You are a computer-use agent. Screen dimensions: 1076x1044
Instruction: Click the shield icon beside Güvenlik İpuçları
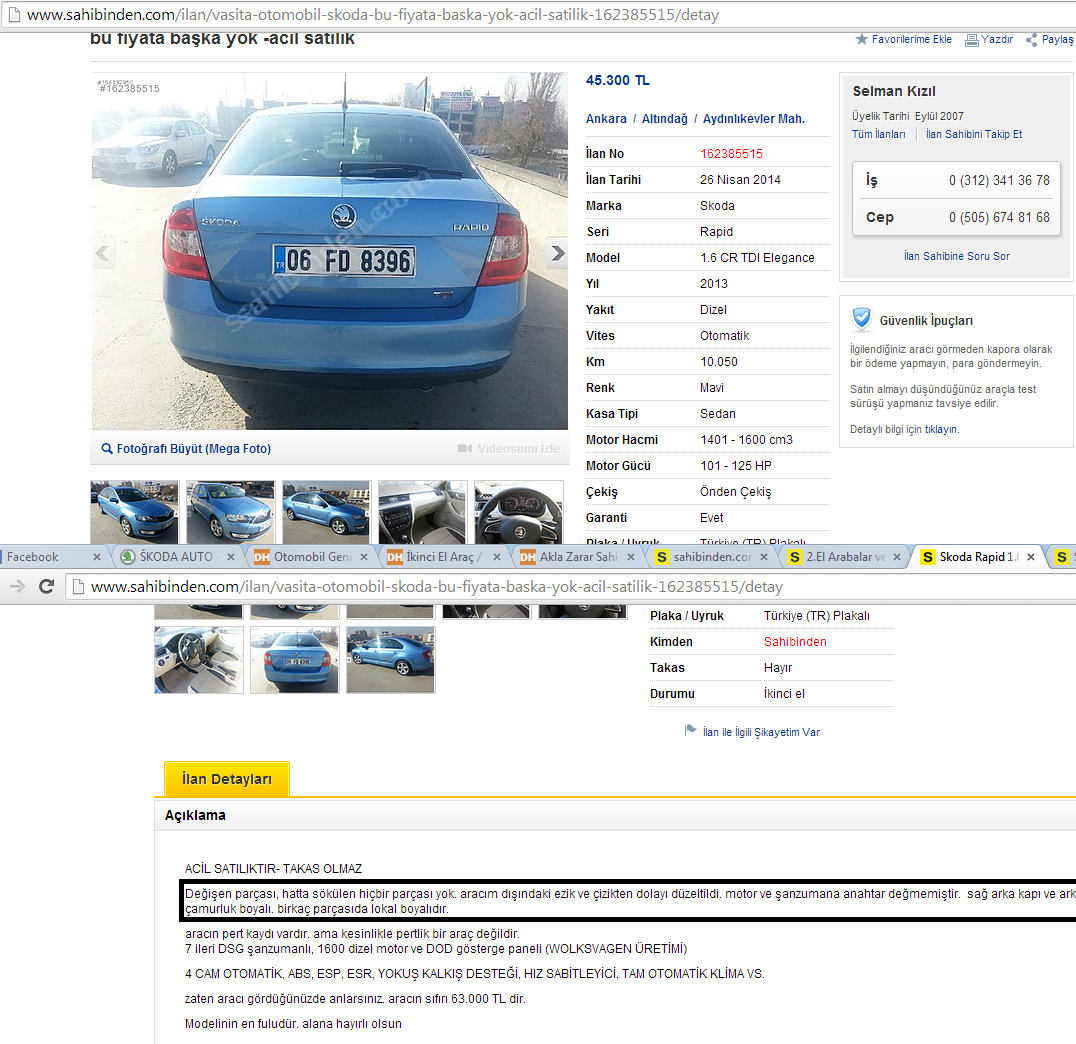861,319
